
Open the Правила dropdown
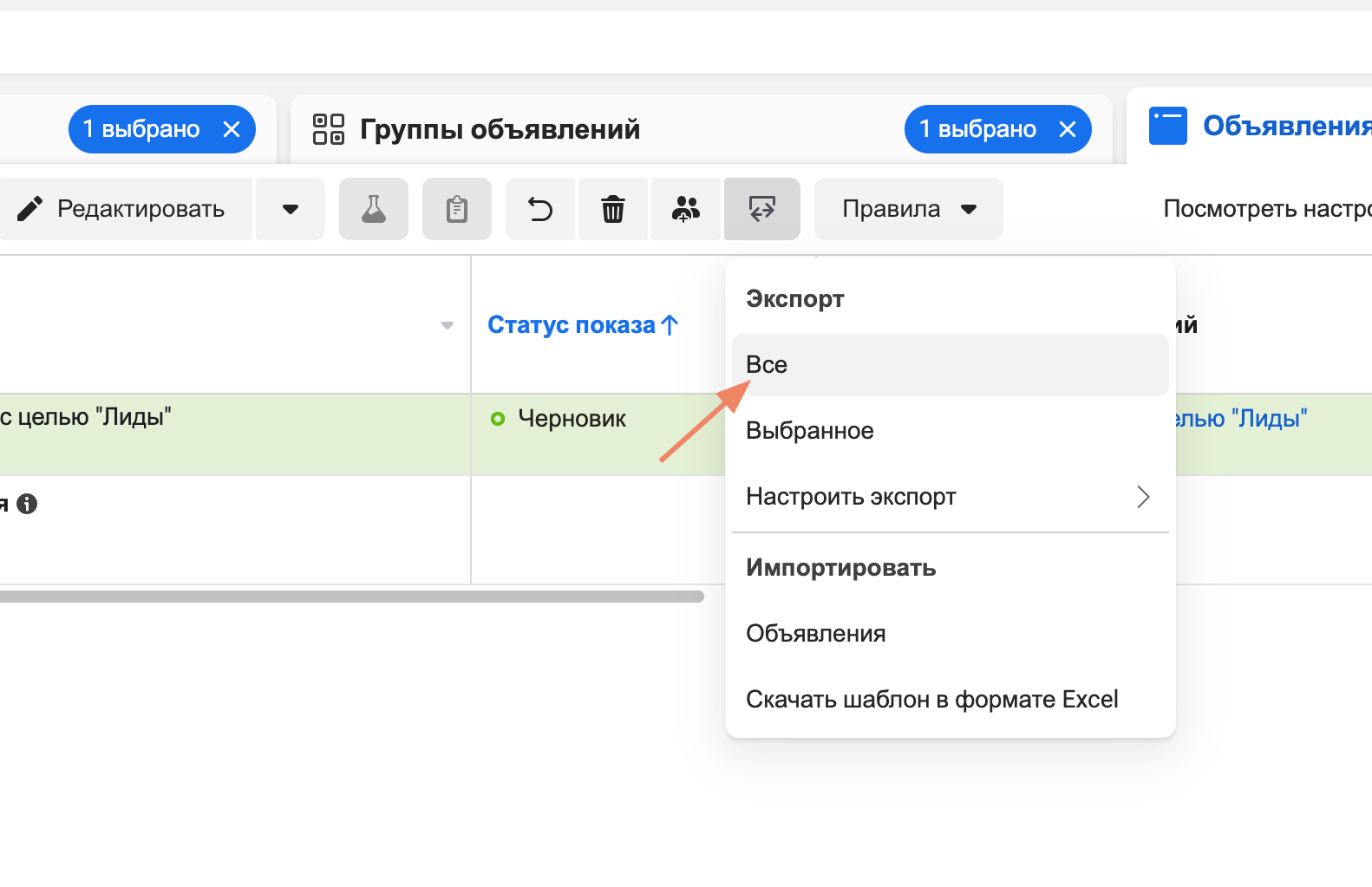[x=909, y=209]
